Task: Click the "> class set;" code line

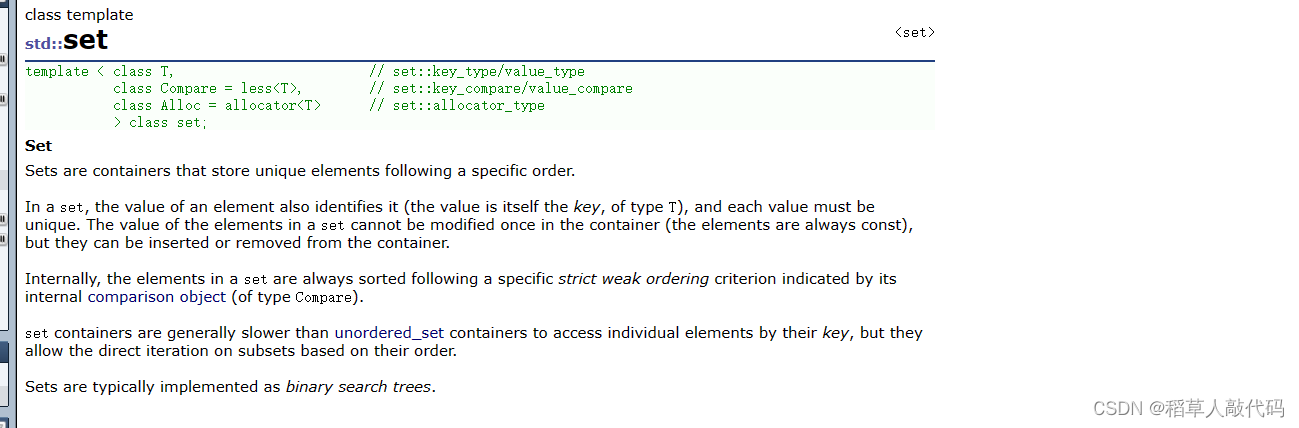Action: point(160,122)
